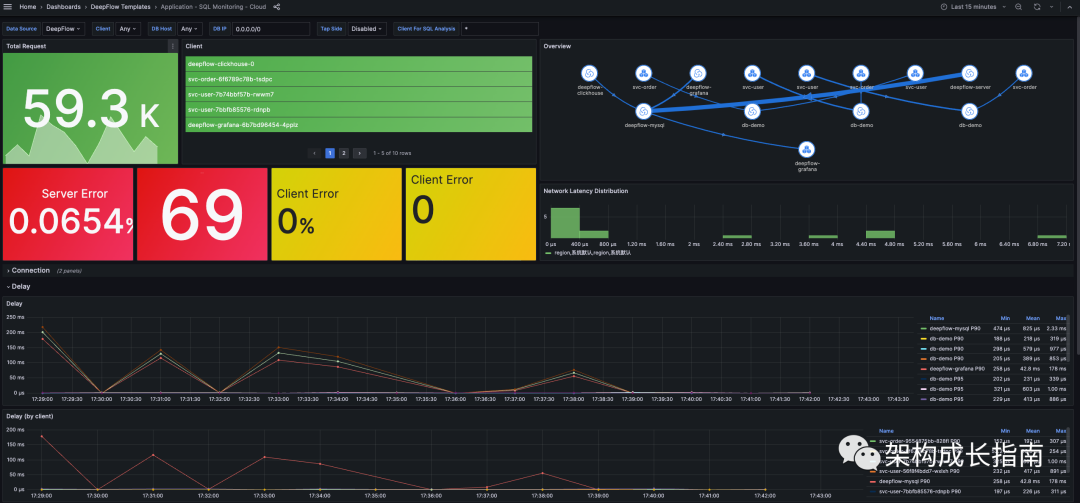1080x503 pixels.
Task: Expand the Connection row
Action: click(x=30, y=270)
